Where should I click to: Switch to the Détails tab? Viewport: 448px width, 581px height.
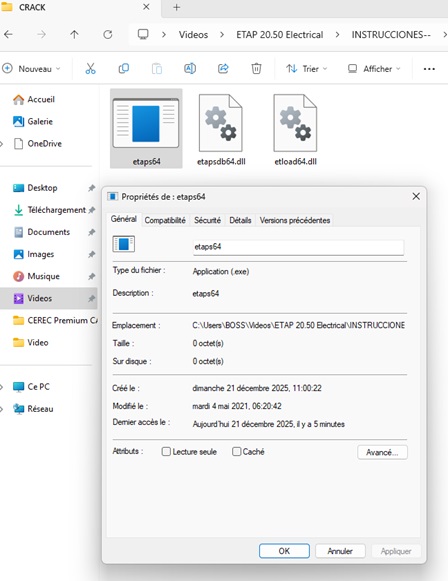tap(240, 220)
